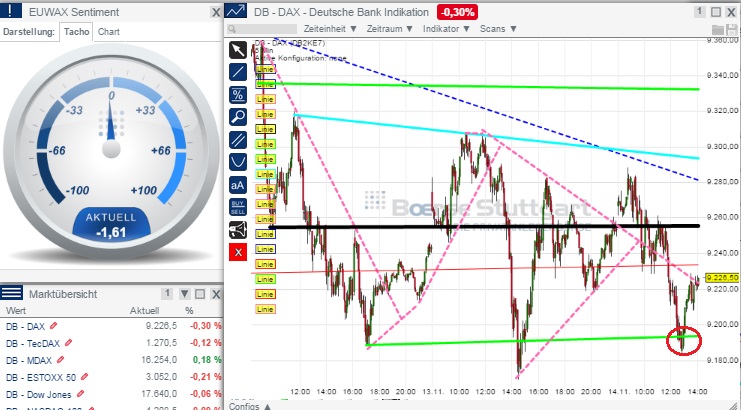
Task: Click the 1 button in Marktübersicht header
Action: pos(167,294)
